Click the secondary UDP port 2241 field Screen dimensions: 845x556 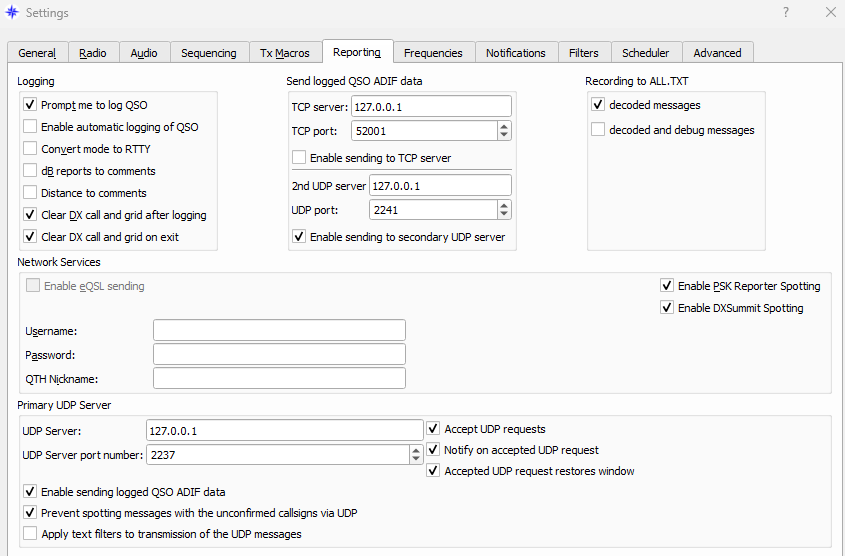pyautogui.click(x=433, y=210)
